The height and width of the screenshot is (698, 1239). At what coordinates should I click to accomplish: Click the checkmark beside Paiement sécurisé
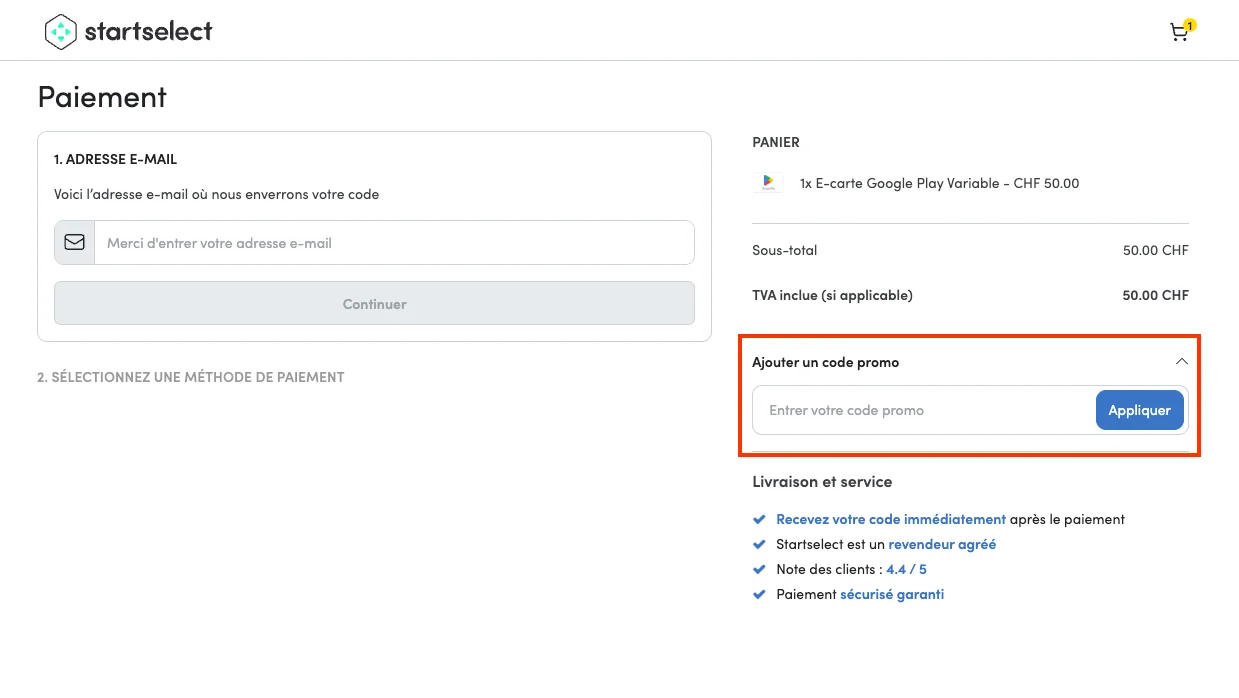[x=760, y=594]
